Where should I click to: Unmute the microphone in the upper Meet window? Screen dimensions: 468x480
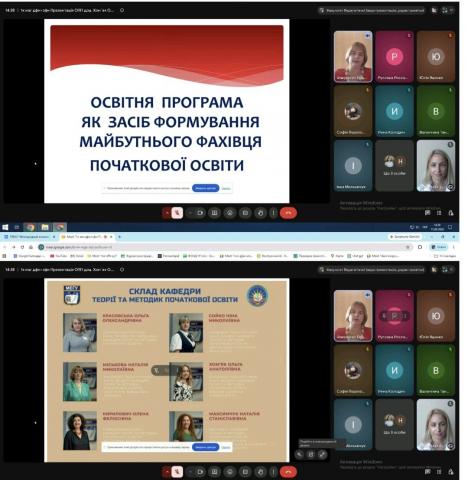coord(177,213)
